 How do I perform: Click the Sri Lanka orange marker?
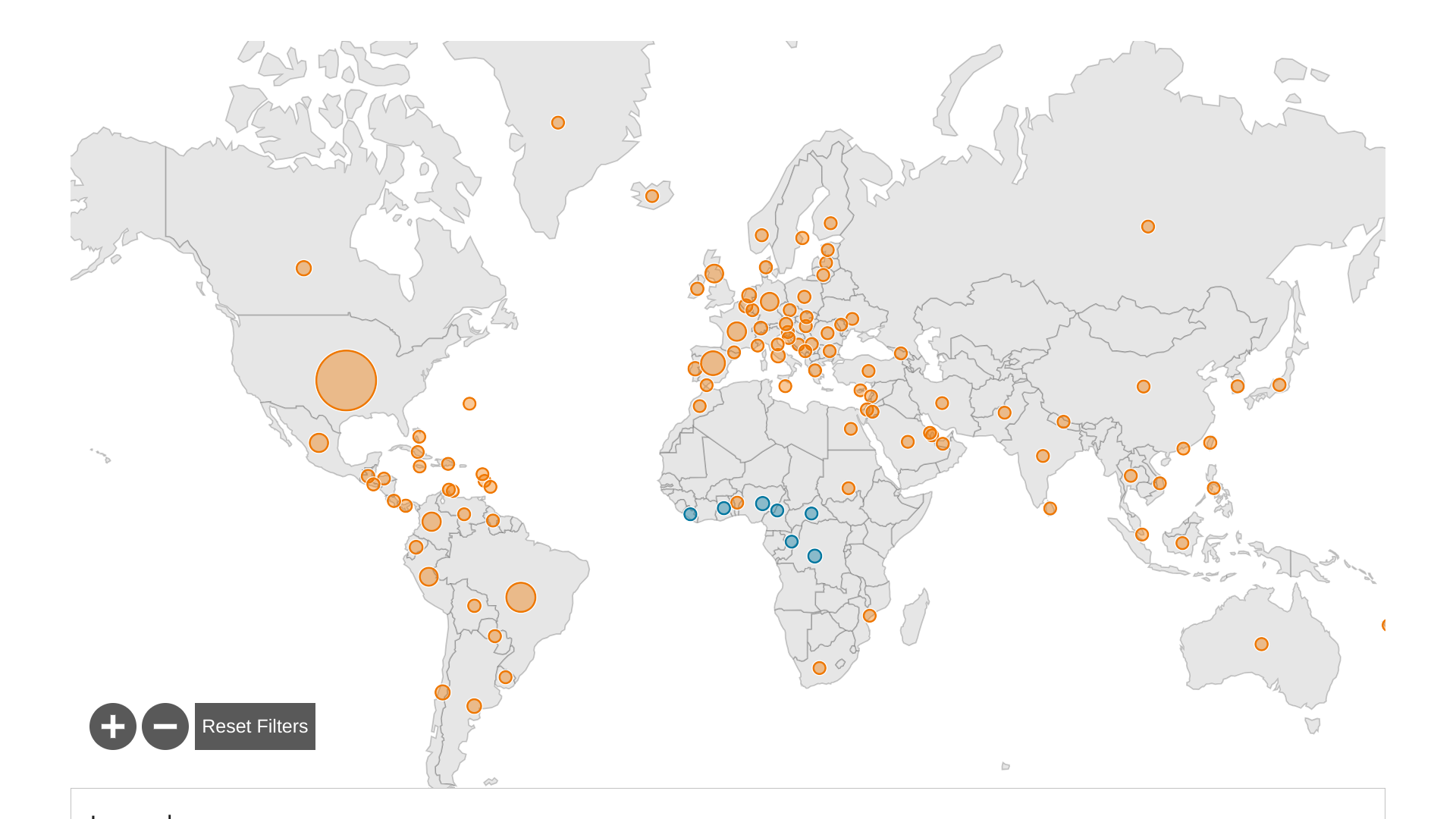point(1050,509)
